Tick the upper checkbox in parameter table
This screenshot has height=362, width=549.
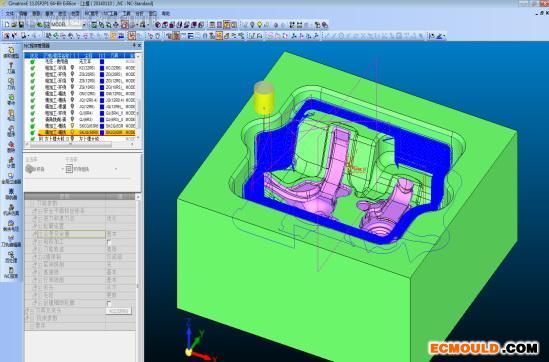[109, 242]
